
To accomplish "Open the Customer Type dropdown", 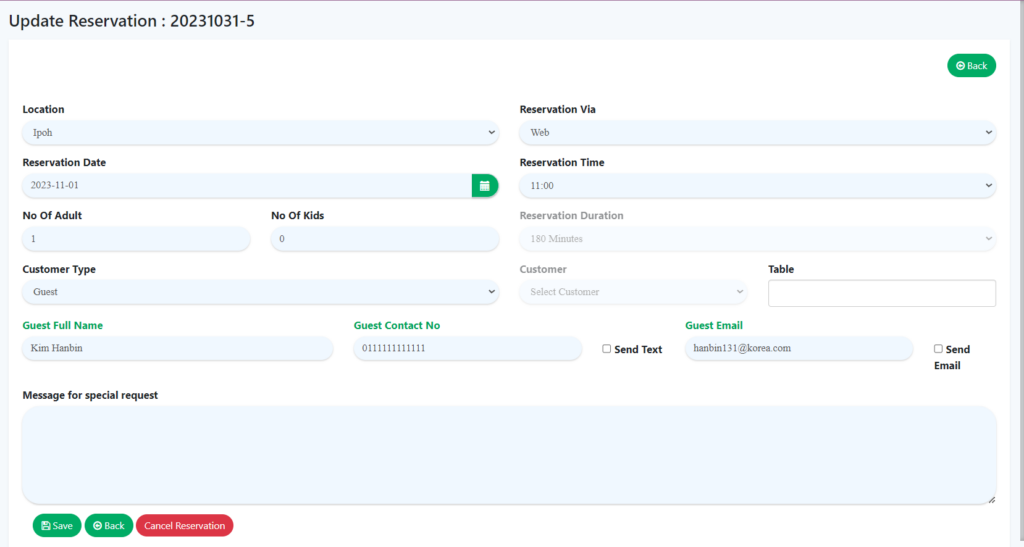I will coord(260,292).
